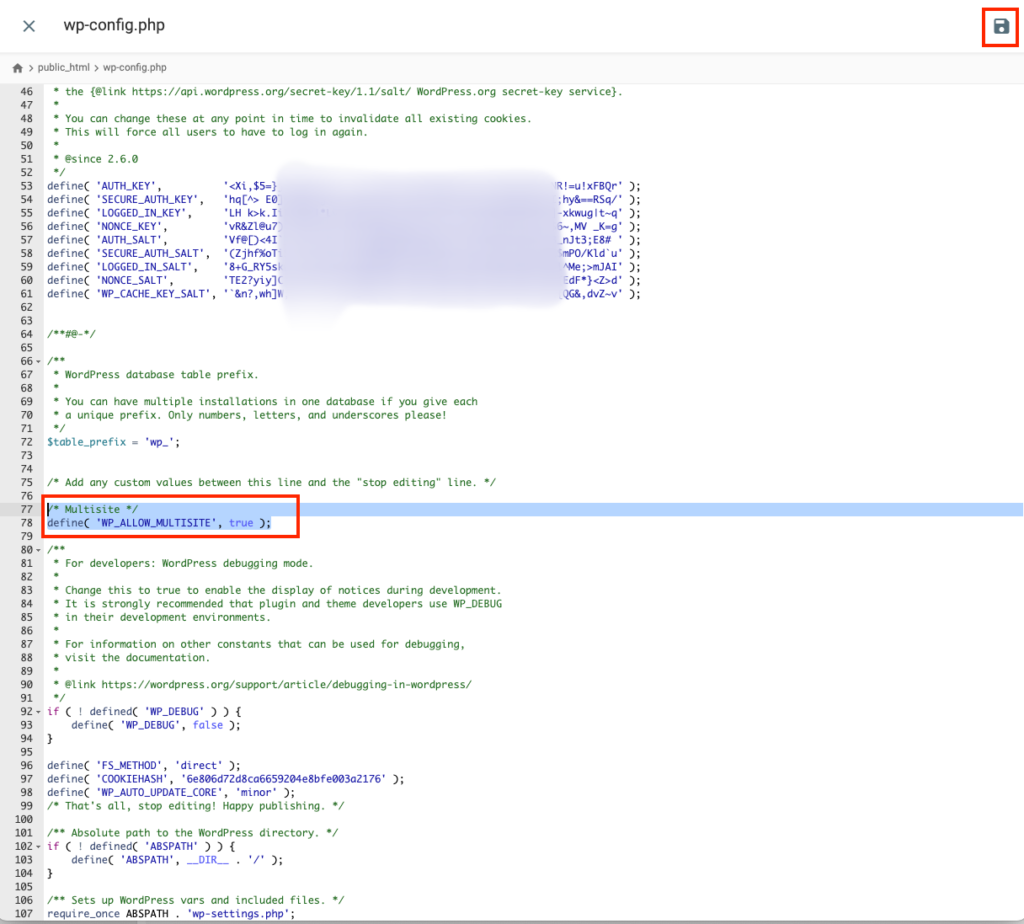Click the $table_prefix = 'wp_' line
The width and height of the screenshot is (1024, 924).
point(113,442)
